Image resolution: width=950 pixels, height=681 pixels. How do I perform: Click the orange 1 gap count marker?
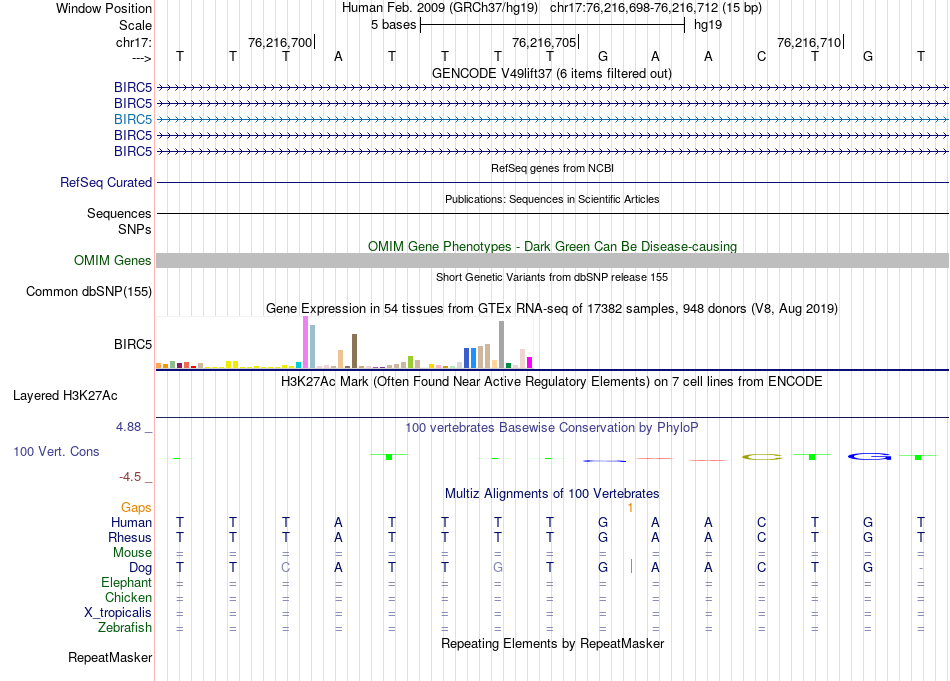(x=630, y=508)
